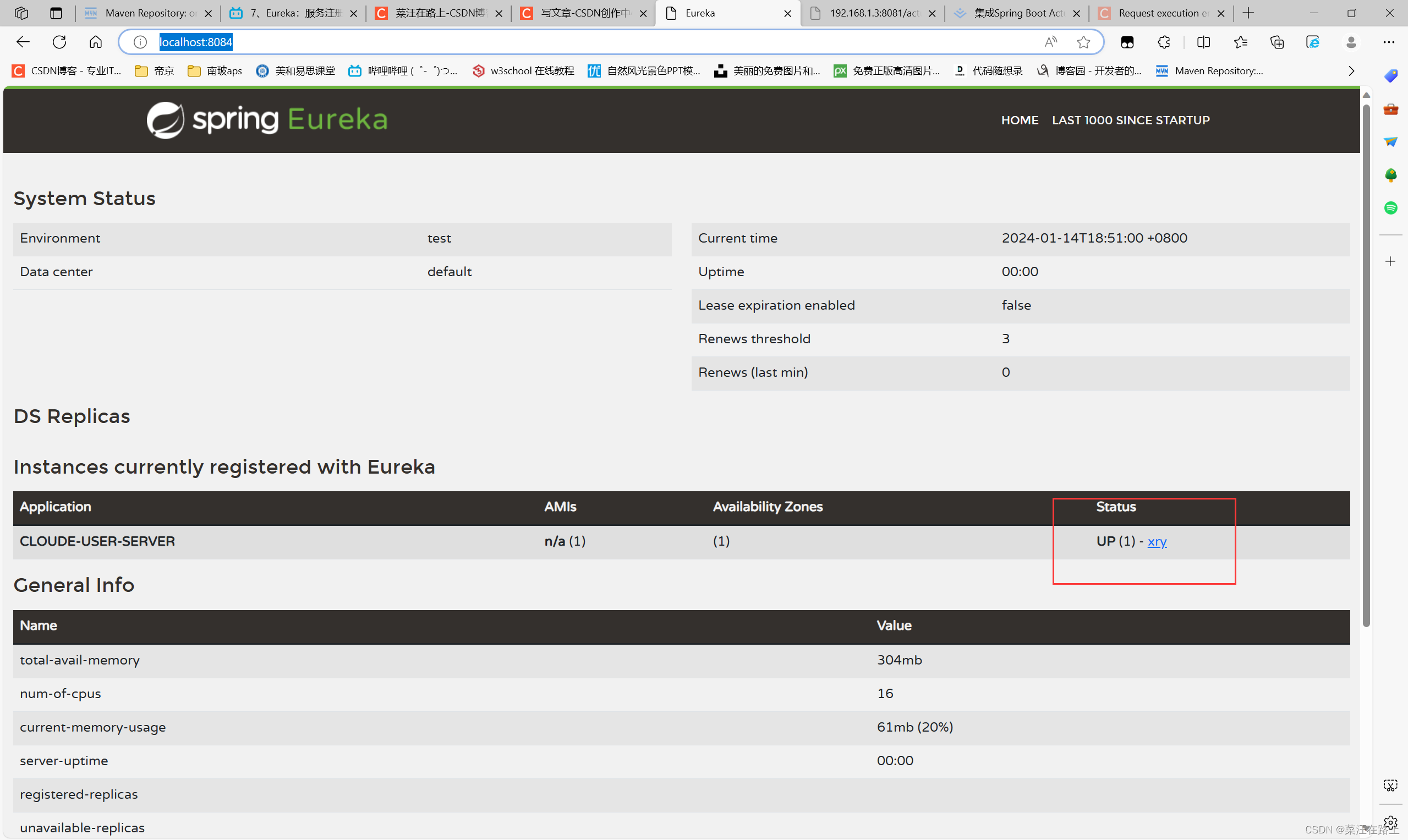The image size is (1408, 840).
Task: Select LAST 1000 SINCE STARTUP
Action: click(1130, 120)
